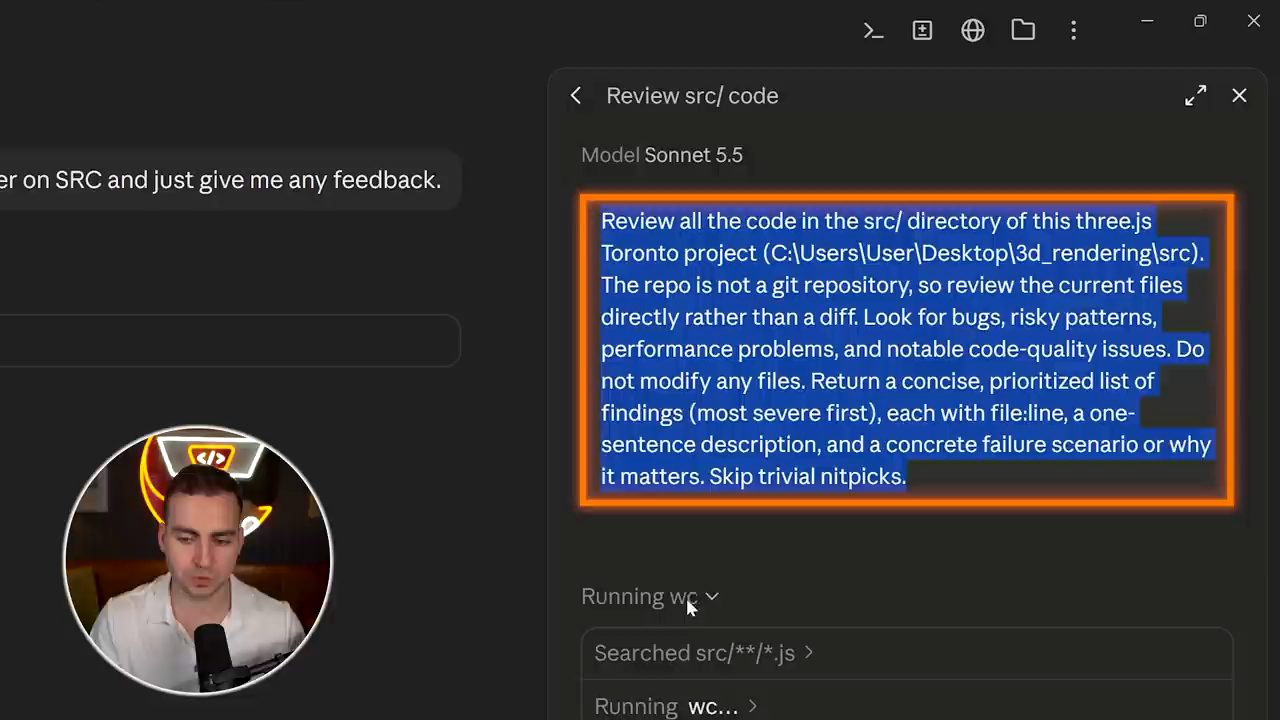Go back using the arrow beside 'Review src/ code'
This screenshot has width=1280, height=720.
[576, 96]
